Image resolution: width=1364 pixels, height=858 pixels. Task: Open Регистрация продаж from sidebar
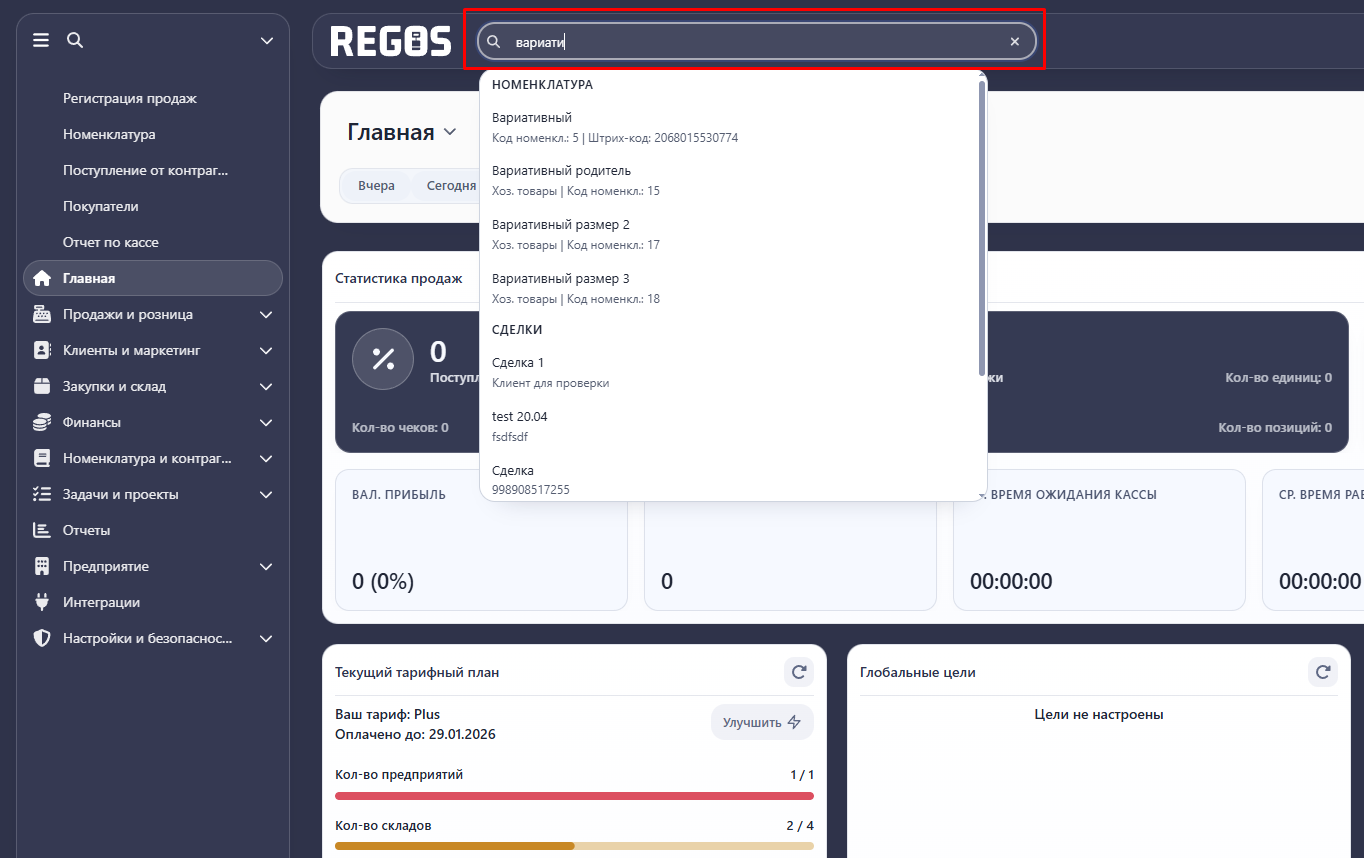click(130, 98)
